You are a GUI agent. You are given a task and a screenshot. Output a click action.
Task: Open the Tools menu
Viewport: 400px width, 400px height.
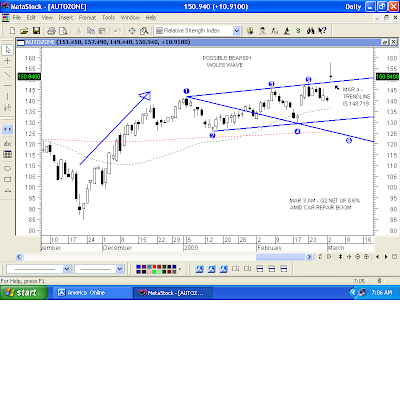108,17
